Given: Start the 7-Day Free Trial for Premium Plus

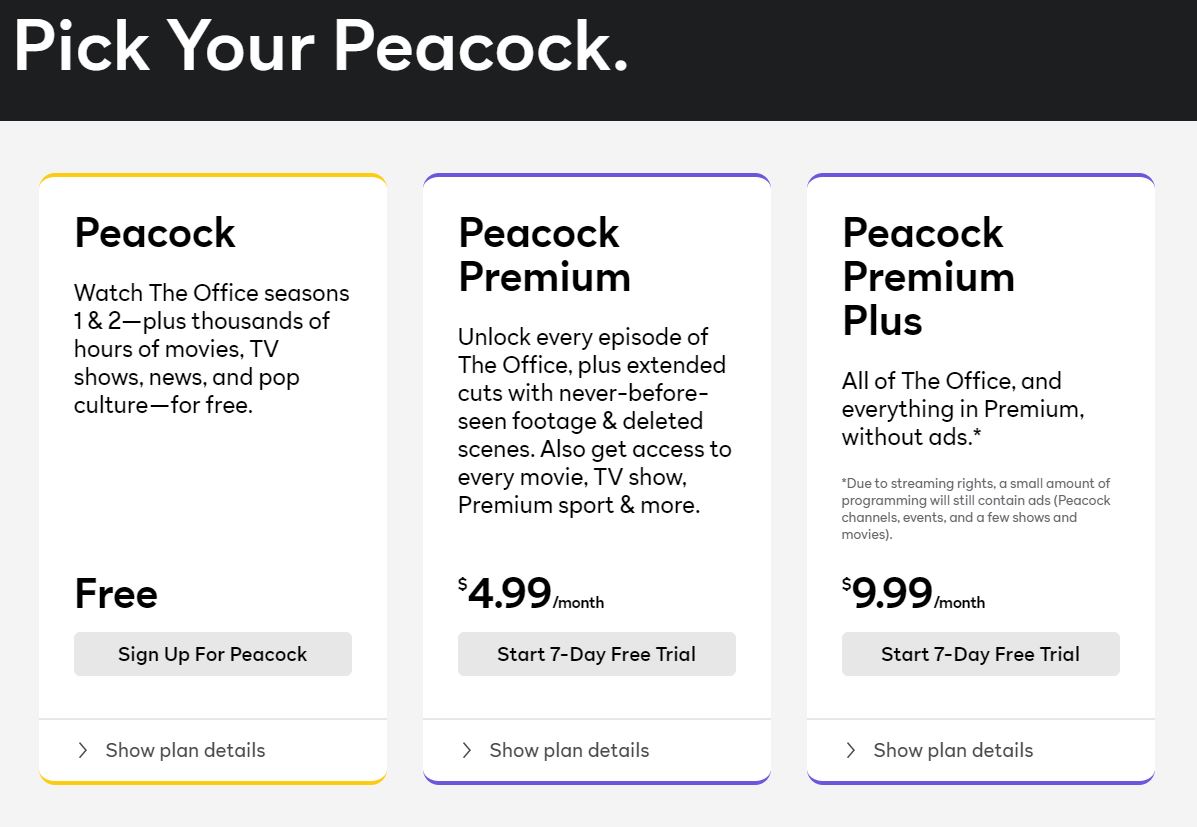Looking at the screenshot, I should pos(980,654).
